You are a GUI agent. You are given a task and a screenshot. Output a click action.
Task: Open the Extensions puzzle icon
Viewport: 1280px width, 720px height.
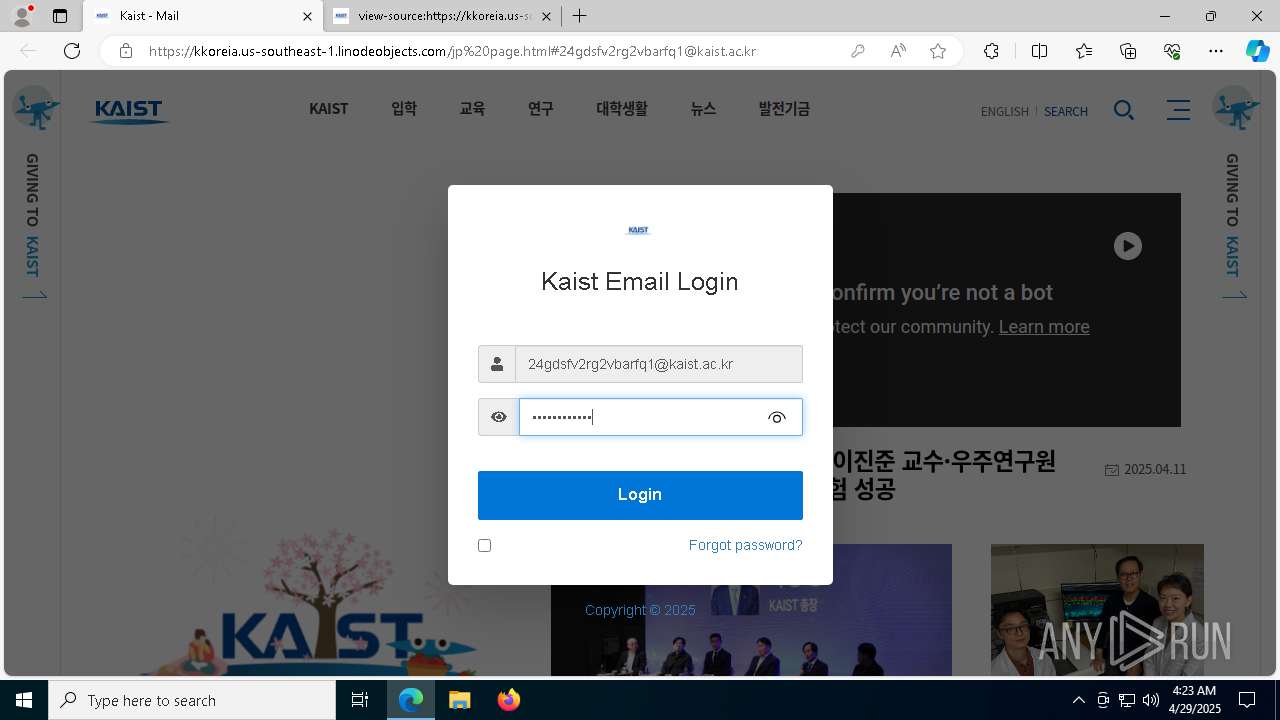(991, 51)
